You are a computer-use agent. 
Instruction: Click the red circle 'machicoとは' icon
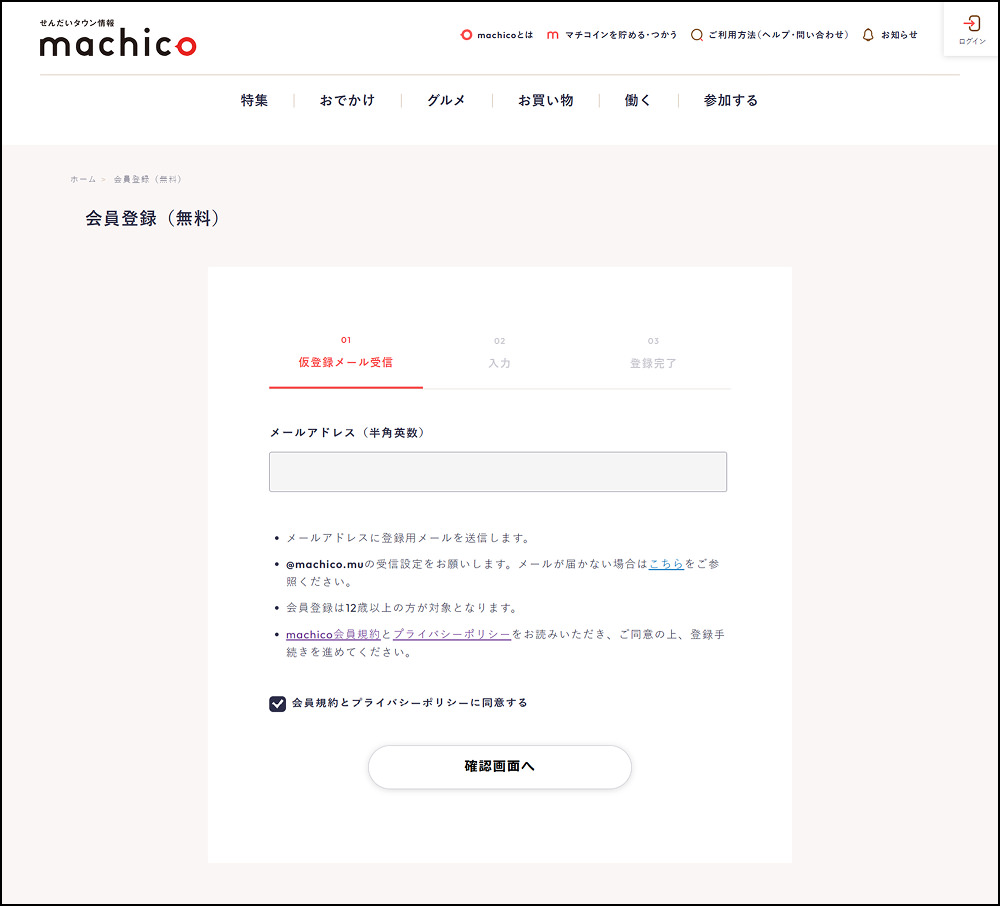pyautogui.click(x=465, y=35)
